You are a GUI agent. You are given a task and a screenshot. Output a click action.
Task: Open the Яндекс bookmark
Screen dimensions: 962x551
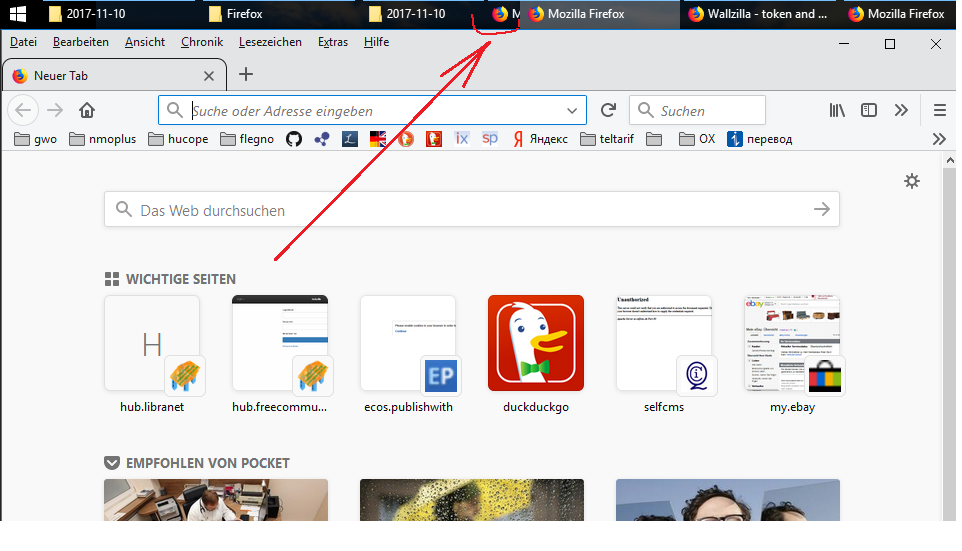(540, 139)
